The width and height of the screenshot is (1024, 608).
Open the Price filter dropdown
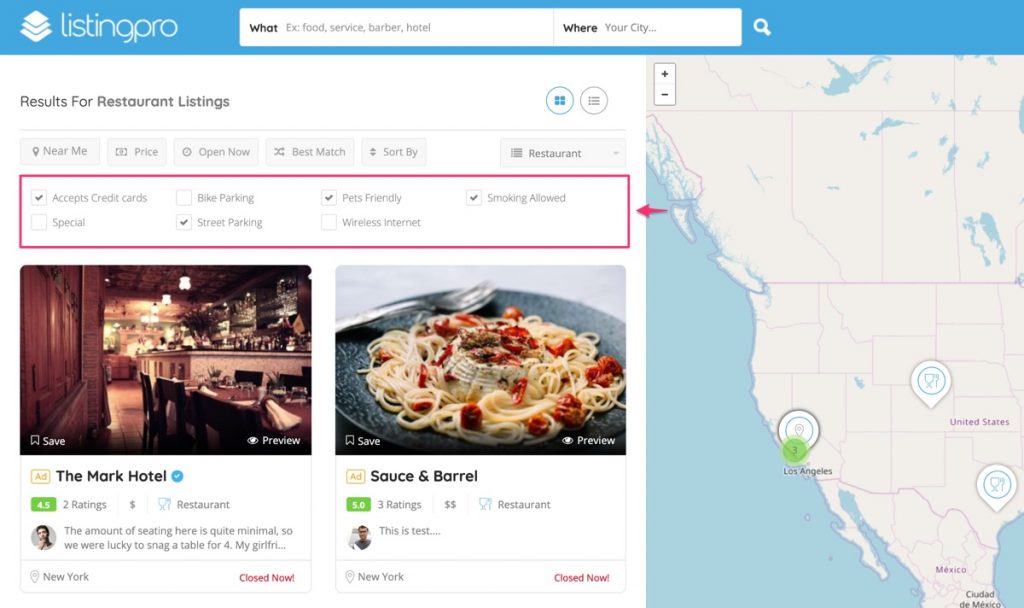(136, 151)
